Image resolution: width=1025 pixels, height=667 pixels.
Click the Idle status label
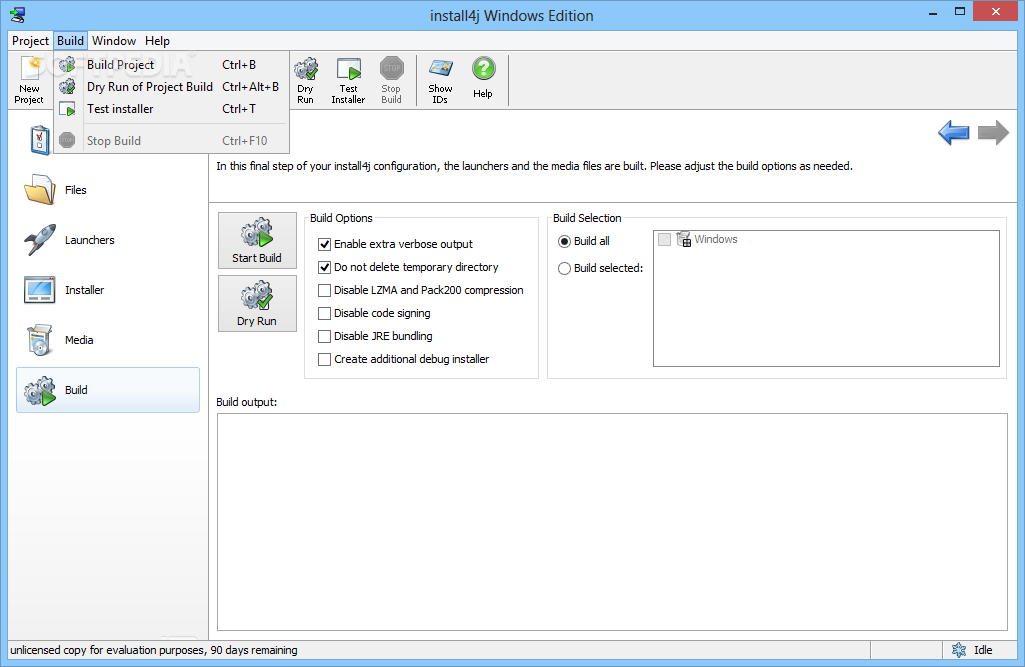(x=983, y=650)
